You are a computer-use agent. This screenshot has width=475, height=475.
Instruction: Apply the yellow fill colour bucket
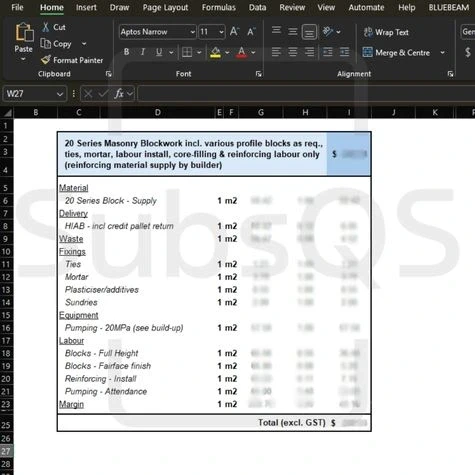[215, 52]
